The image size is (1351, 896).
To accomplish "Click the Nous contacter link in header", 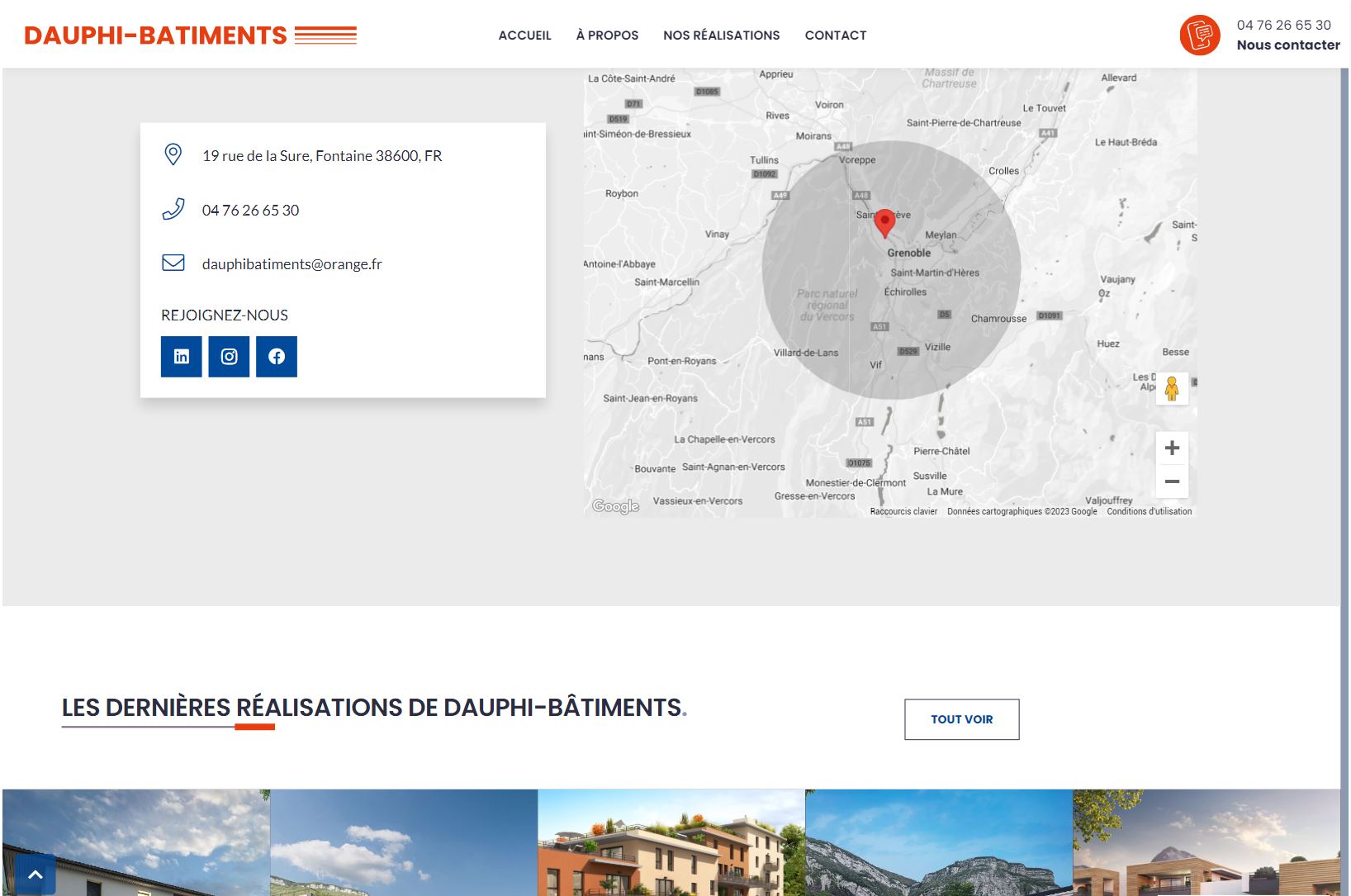I will [x=1288, y=45].
